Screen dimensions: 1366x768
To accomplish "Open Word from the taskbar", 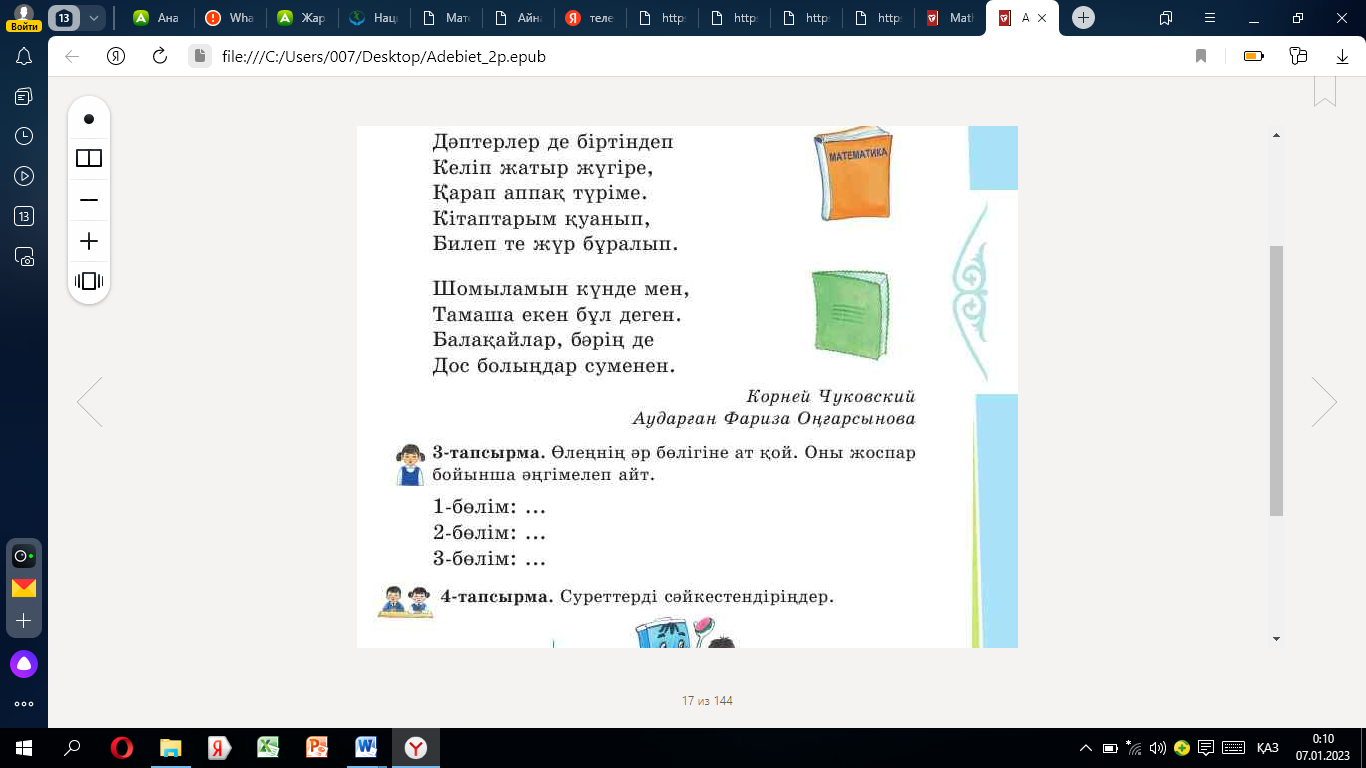I will (366, 747).
